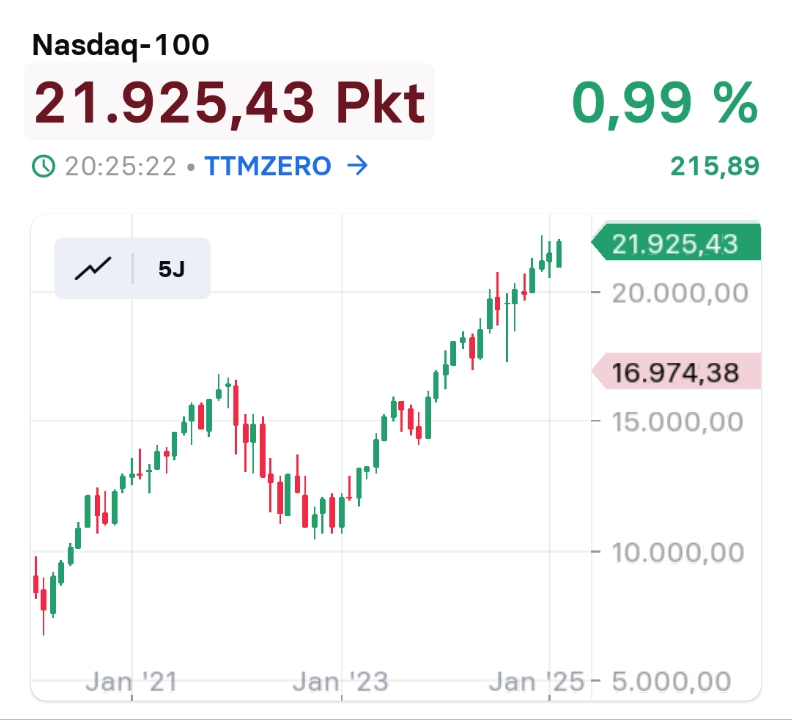Select the Jan '23 time axis label

(x=340, y=682)
